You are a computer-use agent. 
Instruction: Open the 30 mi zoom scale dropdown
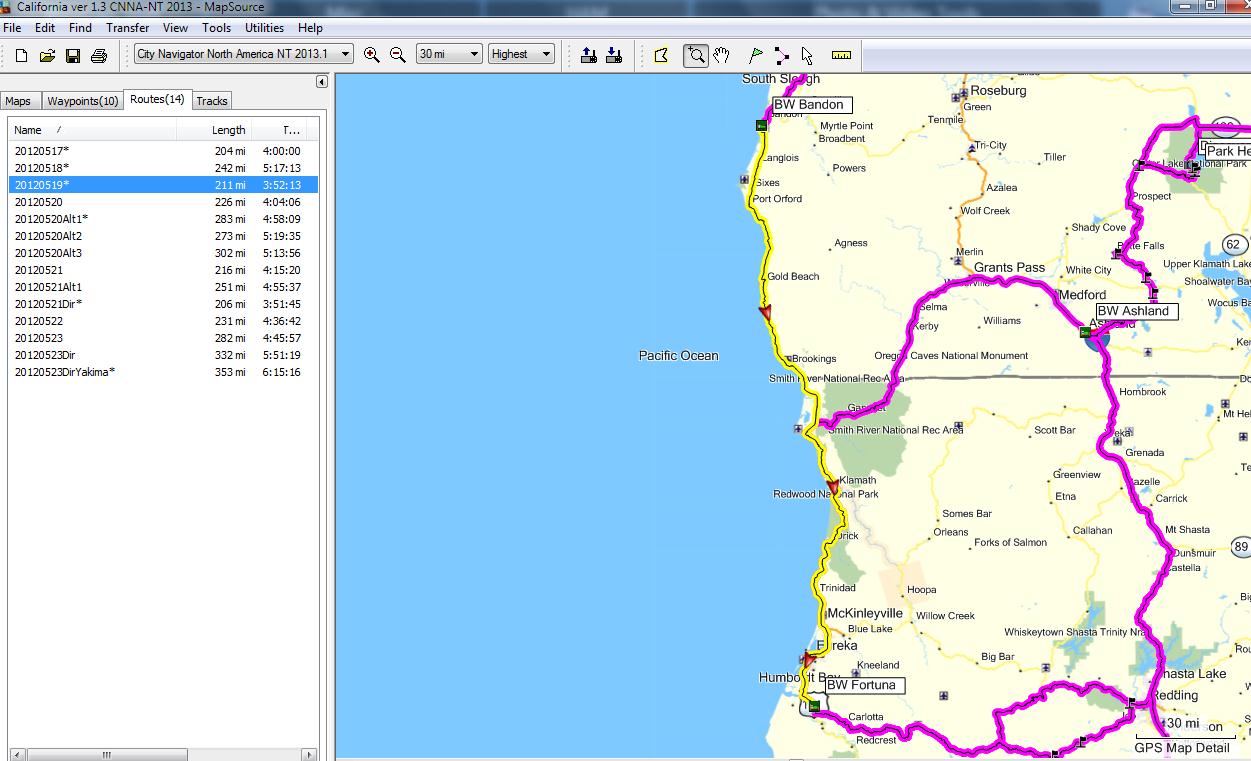pyautogui.click(x=474, y=54)
